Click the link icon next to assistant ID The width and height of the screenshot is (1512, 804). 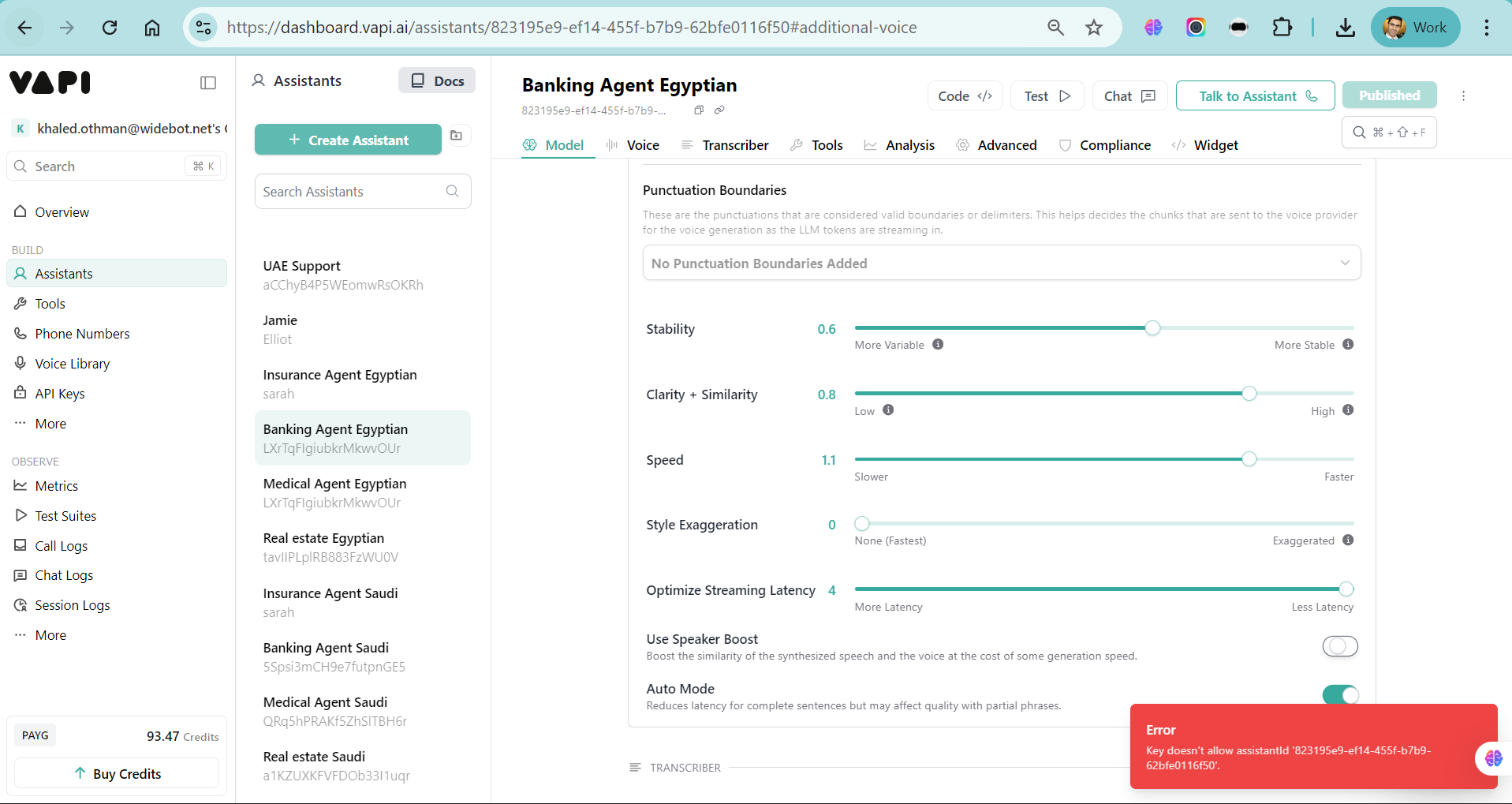click(x=719, y=110)
